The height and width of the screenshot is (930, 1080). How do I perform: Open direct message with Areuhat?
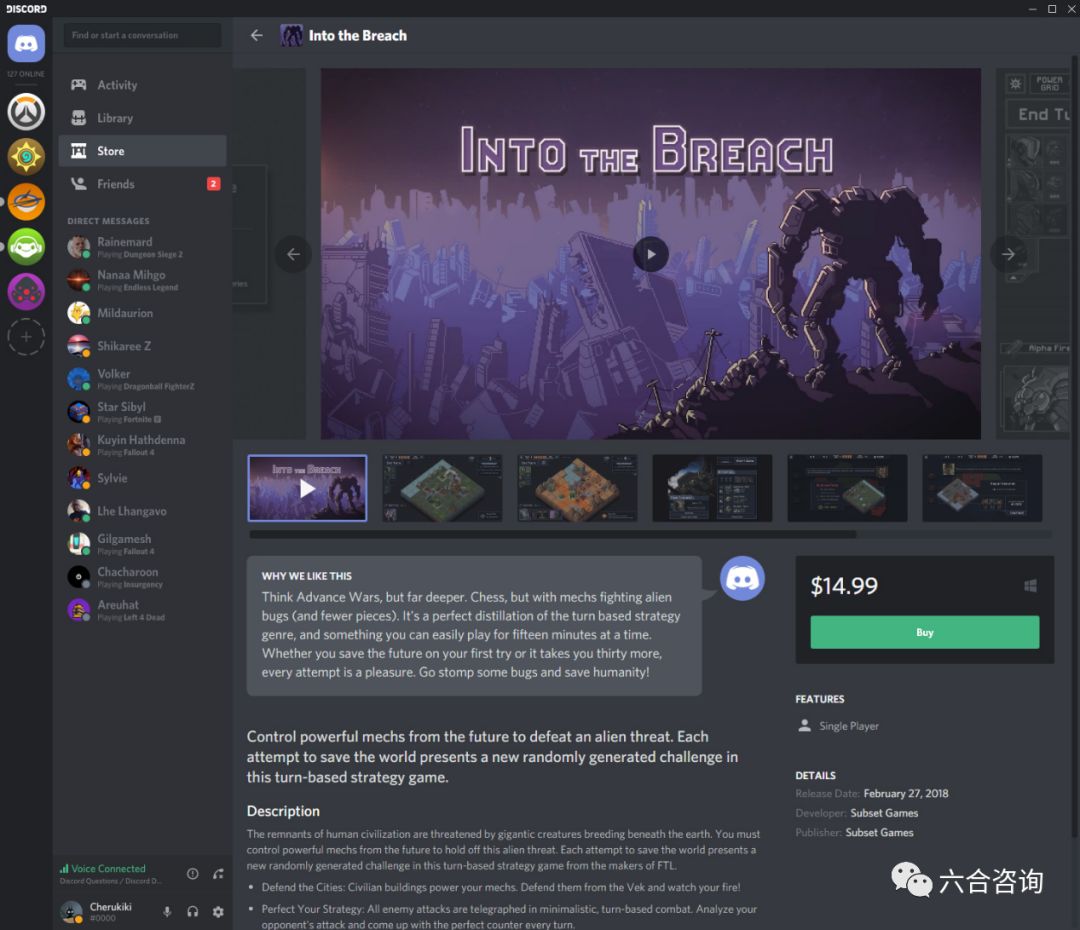tap(143, 610)
